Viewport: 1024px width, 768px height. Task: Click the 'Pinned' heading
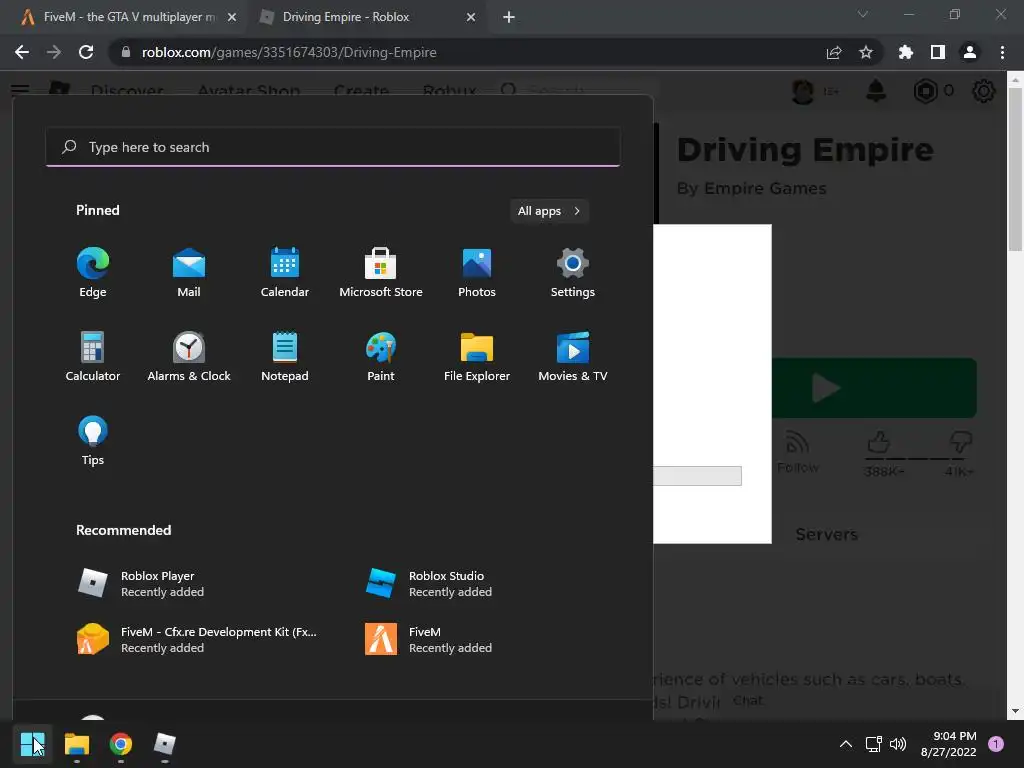[x=98, y=210]
